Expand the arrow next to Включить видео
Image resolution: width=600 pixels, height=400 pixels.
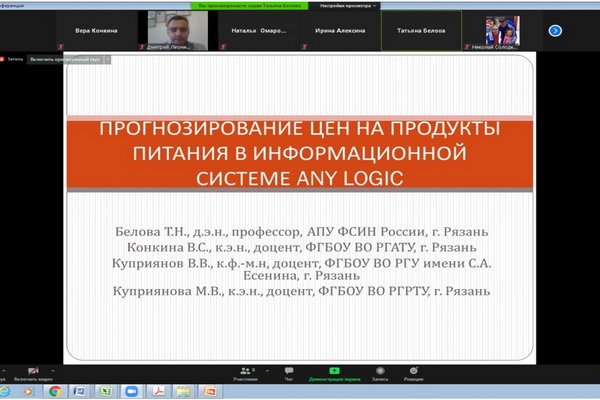coord(53,371)
